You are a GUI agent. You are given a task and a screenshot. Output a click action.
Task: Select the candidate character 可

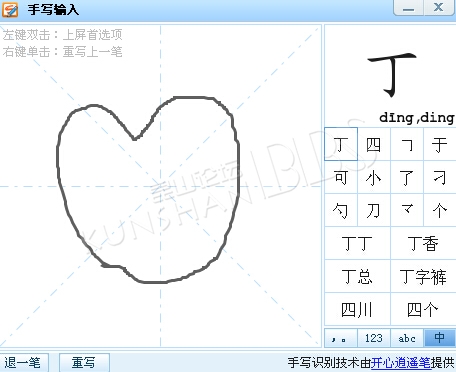341,177
